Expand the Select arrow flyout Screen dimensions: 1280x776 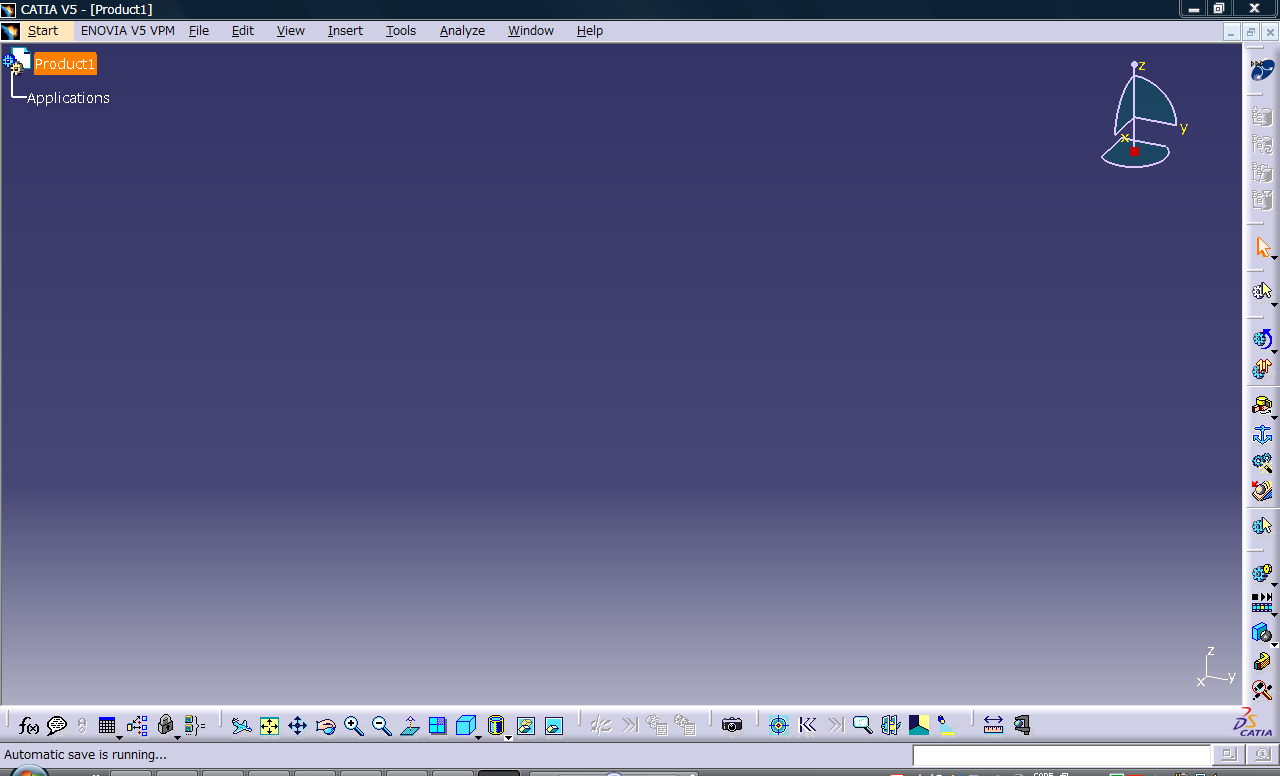click(x=1274, y=258)
